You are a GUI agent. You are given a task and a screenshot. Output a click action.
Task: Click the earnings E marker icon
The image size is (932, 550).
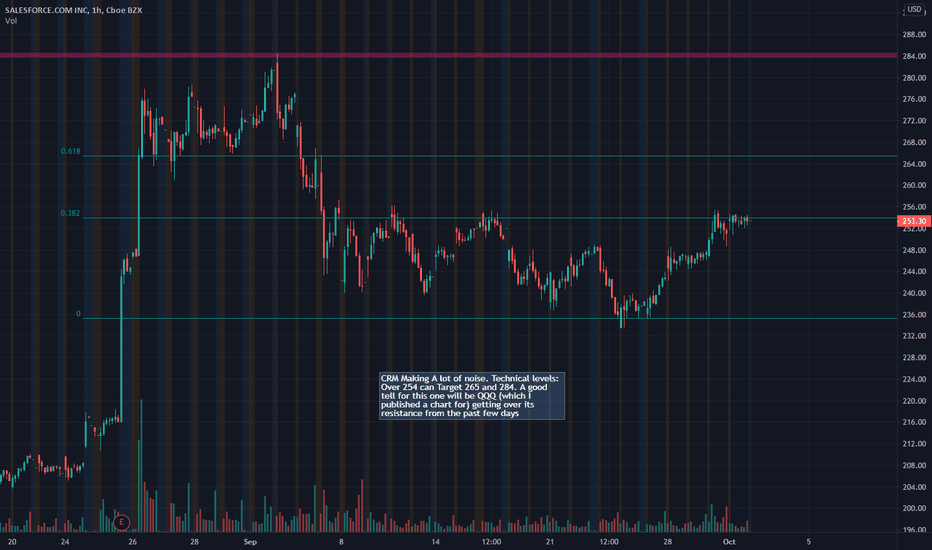(121, 523)
